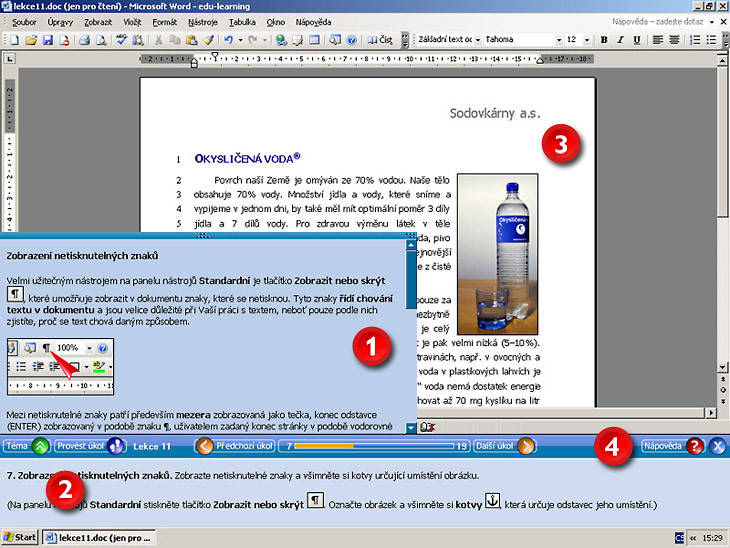The width and height of the screenshot is (730, 548).
Task: Click the 15:29 clock in the system tray
Action: point(712,538)
